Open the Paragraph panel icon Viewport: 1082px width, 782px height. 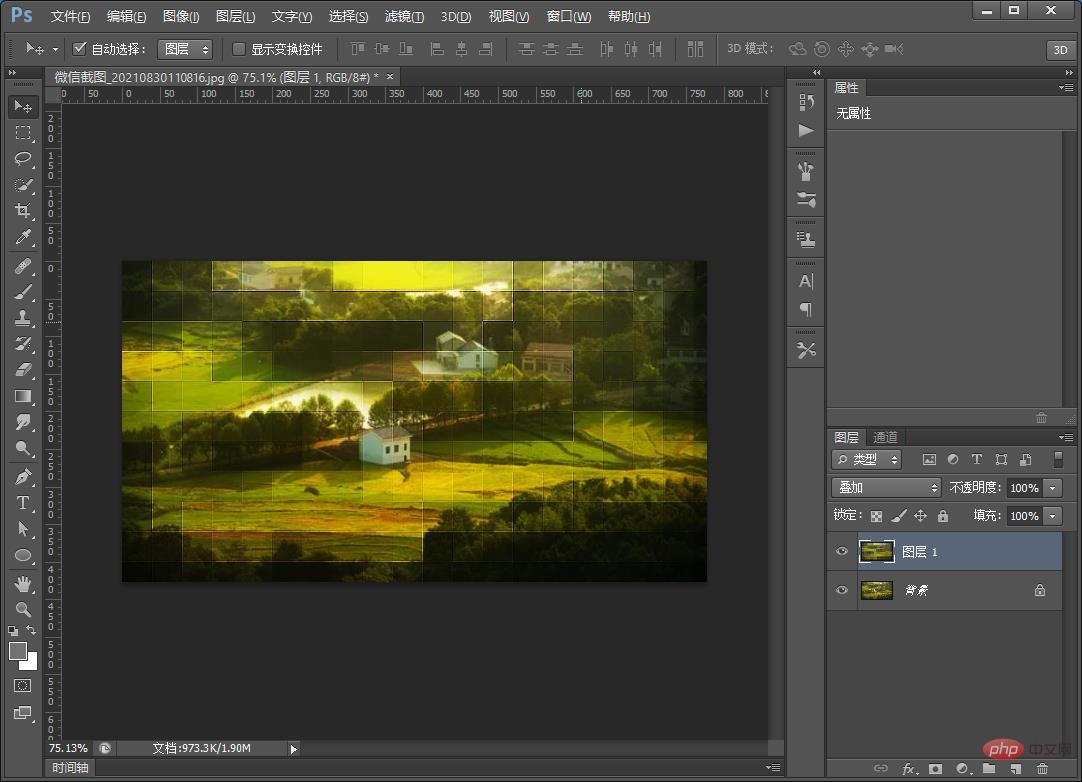coord(806,309)
